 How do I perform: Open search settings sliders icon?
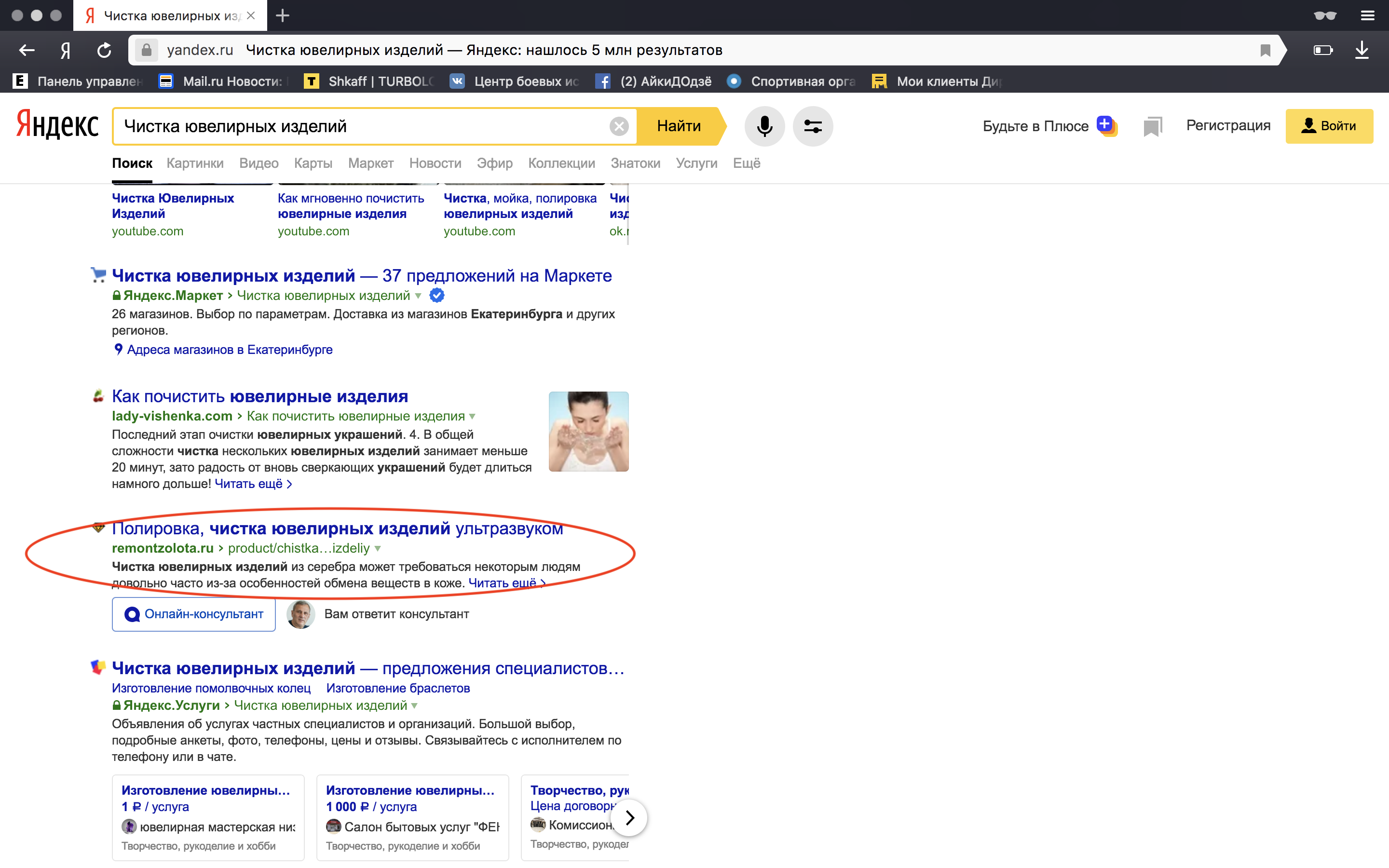coord(812,126)
